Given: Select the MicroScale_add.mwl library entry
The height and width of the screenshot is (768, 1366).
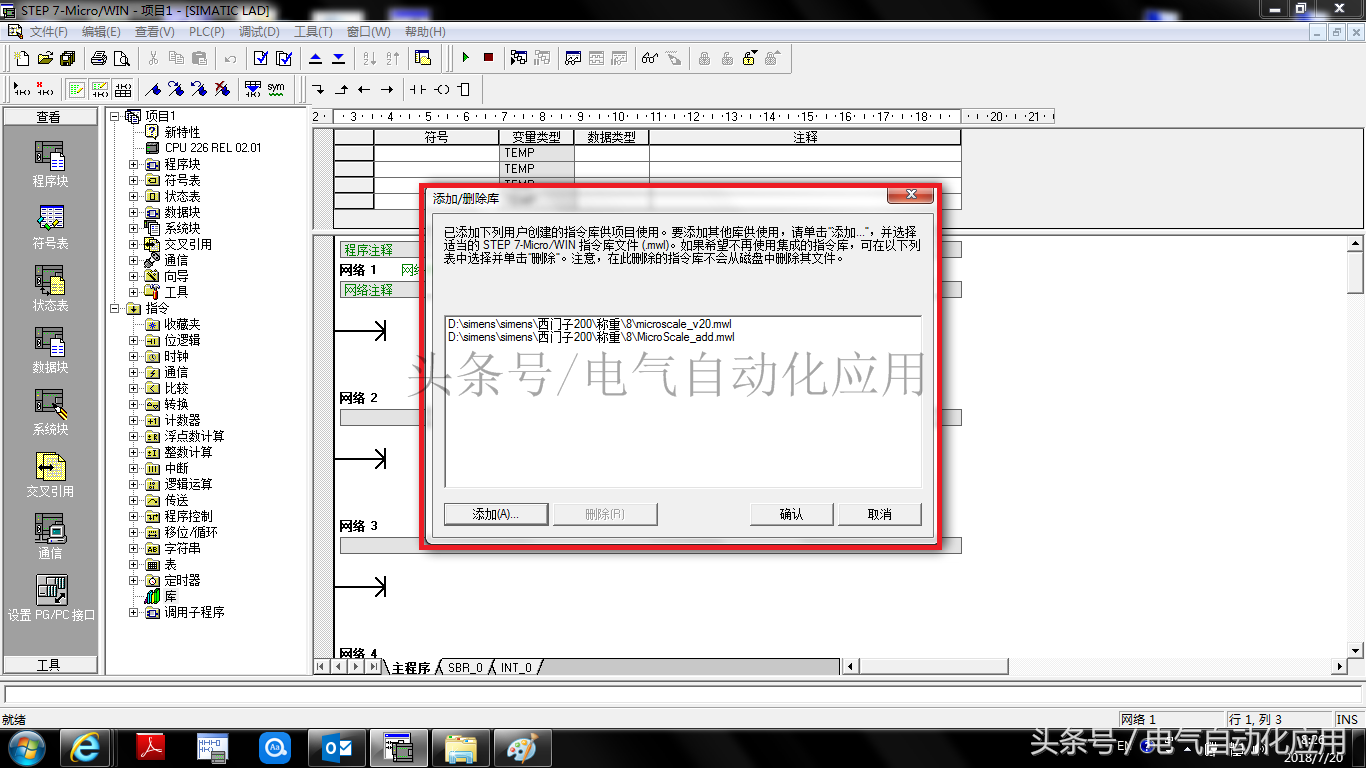Looking at the screenshot, I should click(591, 337).
